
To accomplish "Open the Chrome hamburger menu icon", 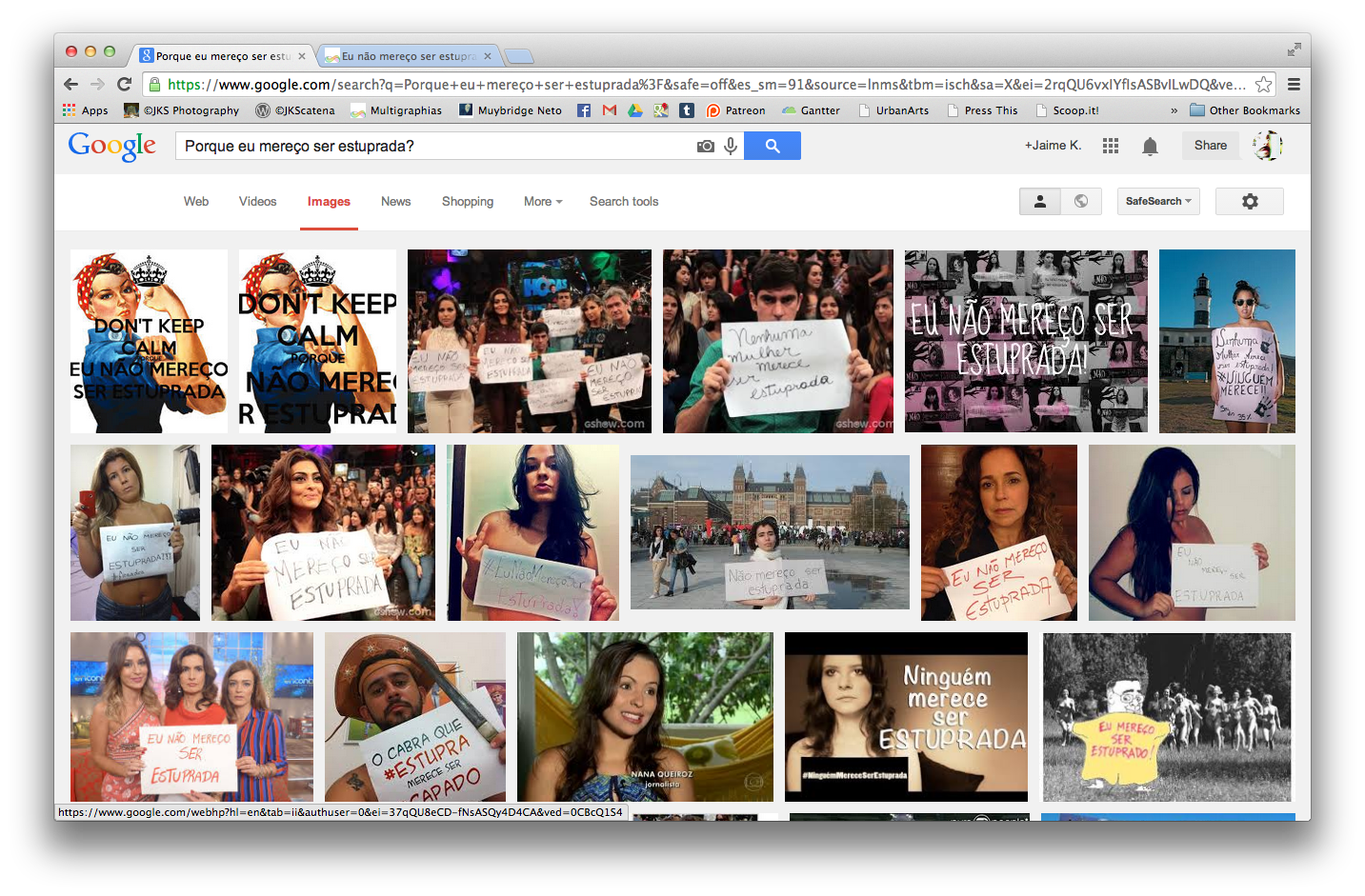I will coord(1294,84).
